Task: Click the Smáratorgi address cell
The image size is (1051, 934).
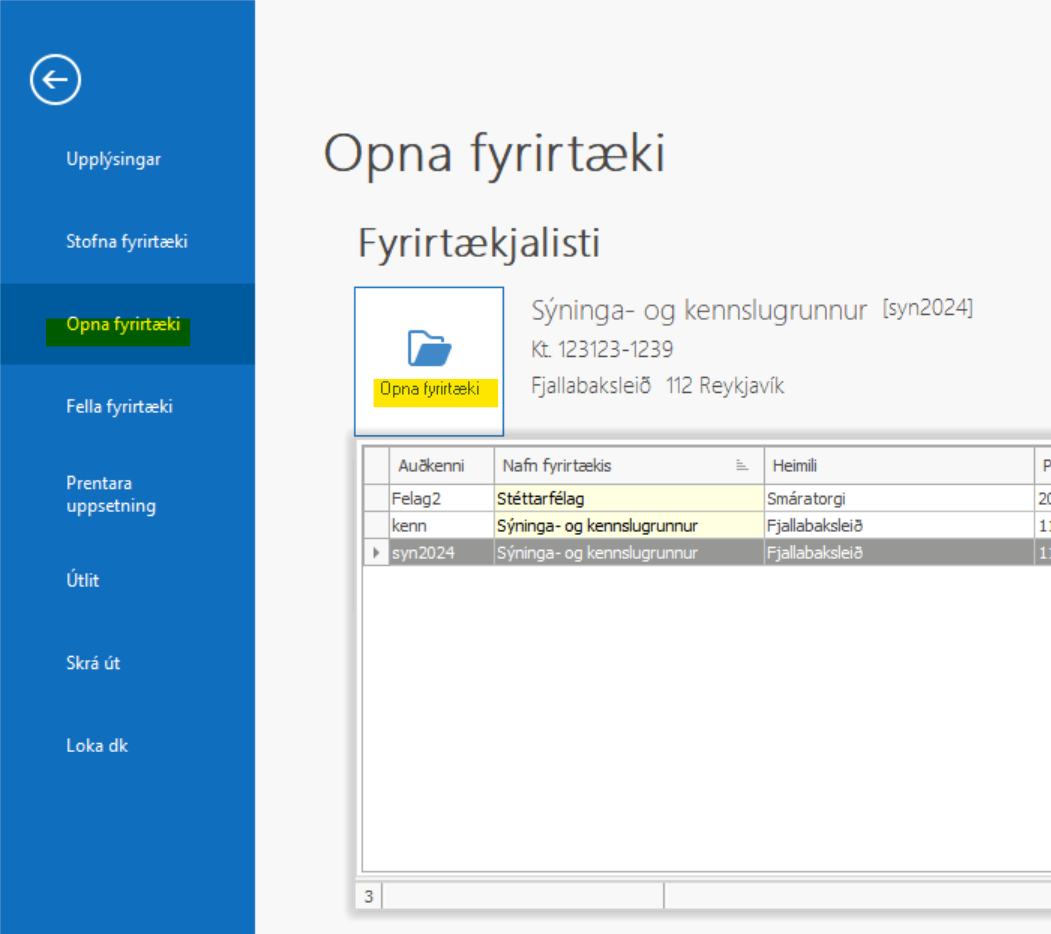Action: tap(806, 498)
